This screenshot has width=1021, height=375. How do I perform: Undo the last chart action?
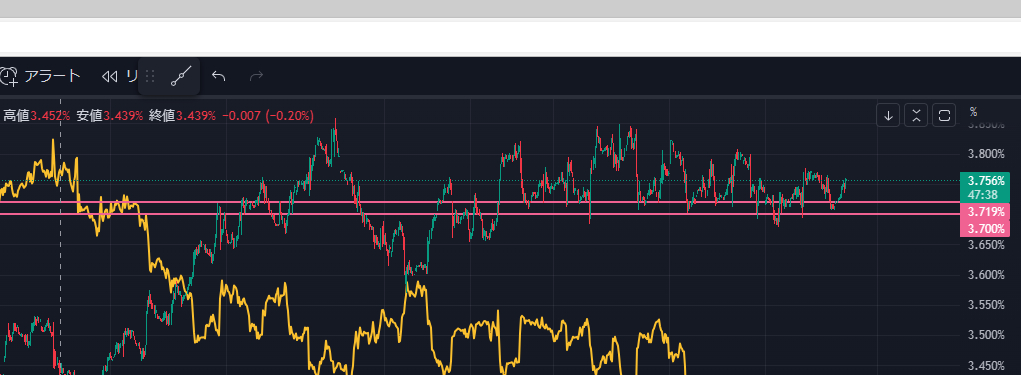click(219, 77)
